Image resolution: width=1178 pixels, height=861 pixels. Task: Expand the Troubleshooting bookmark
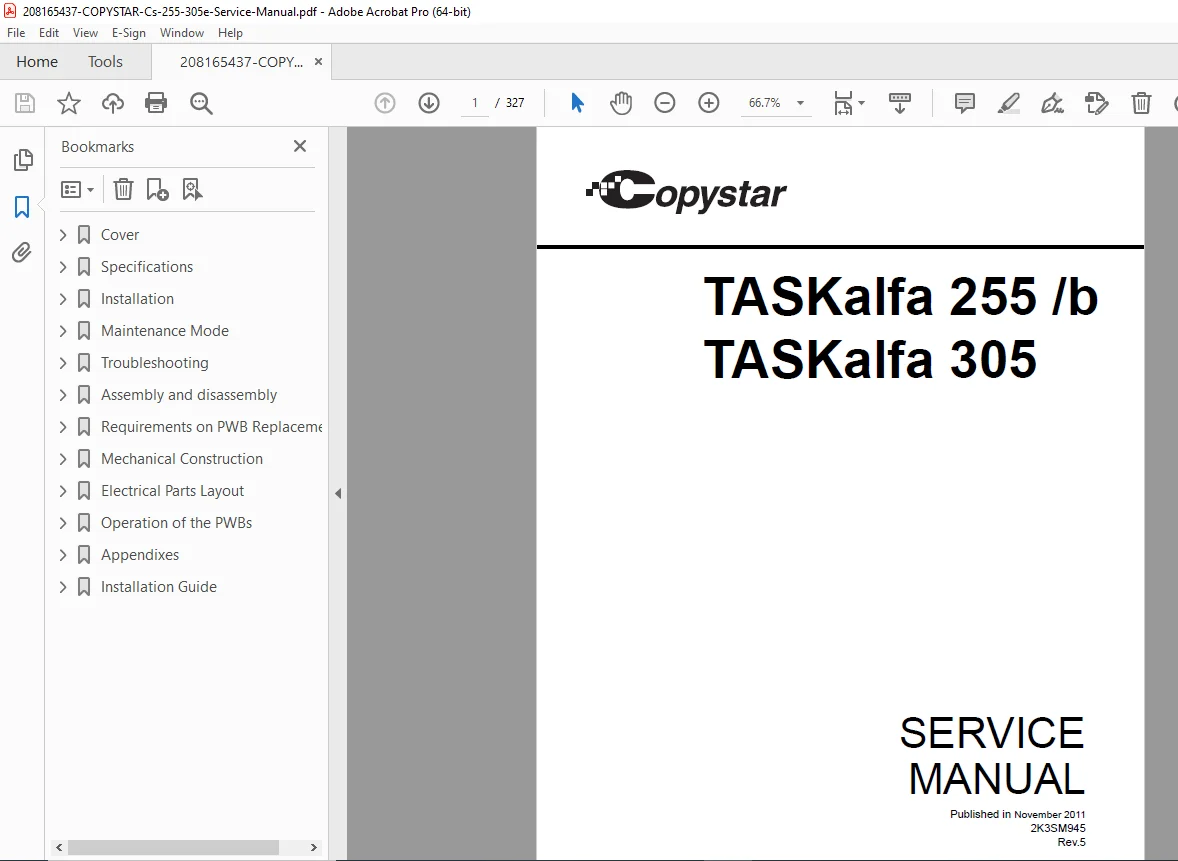tap(63, 363)
